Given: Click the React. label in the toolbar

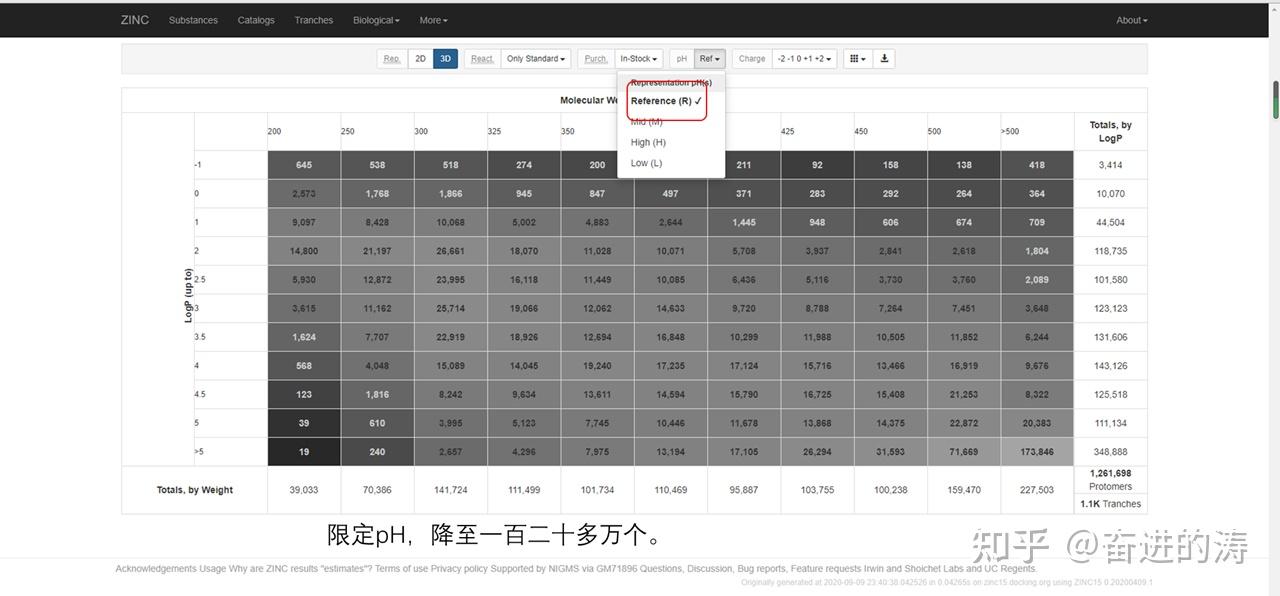Looking at the screenshot, I should pos(482,58).
